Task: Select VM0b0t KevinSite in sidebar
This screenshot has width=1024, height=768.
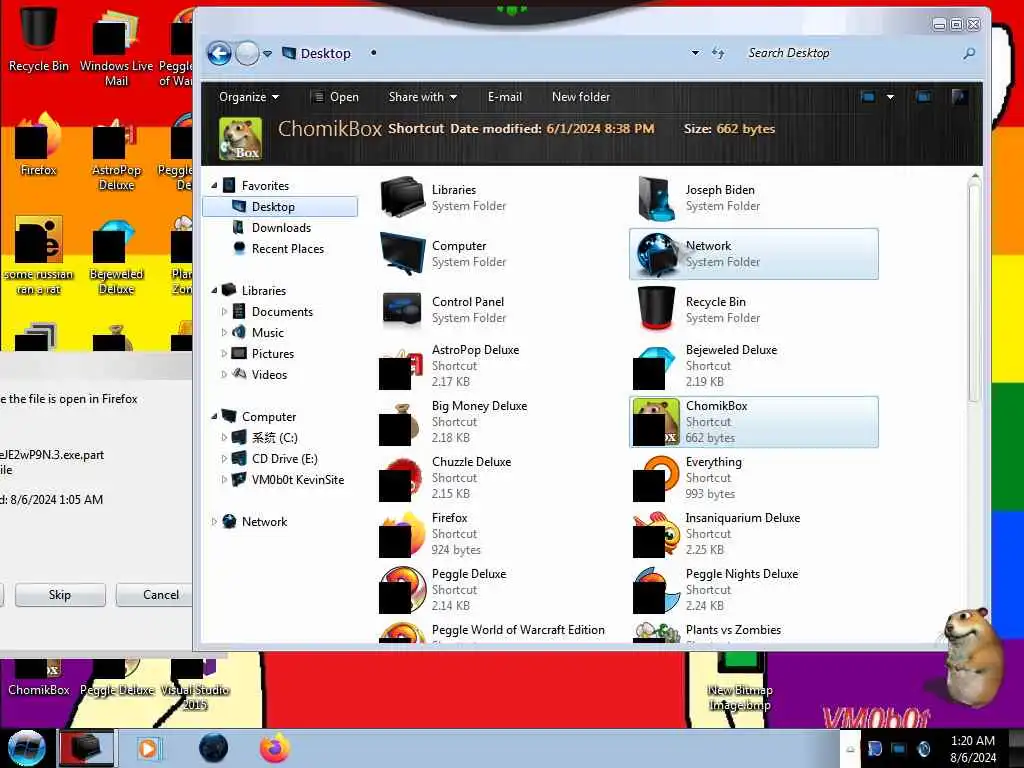Action: pyautogui.click(x=297, y=479)
